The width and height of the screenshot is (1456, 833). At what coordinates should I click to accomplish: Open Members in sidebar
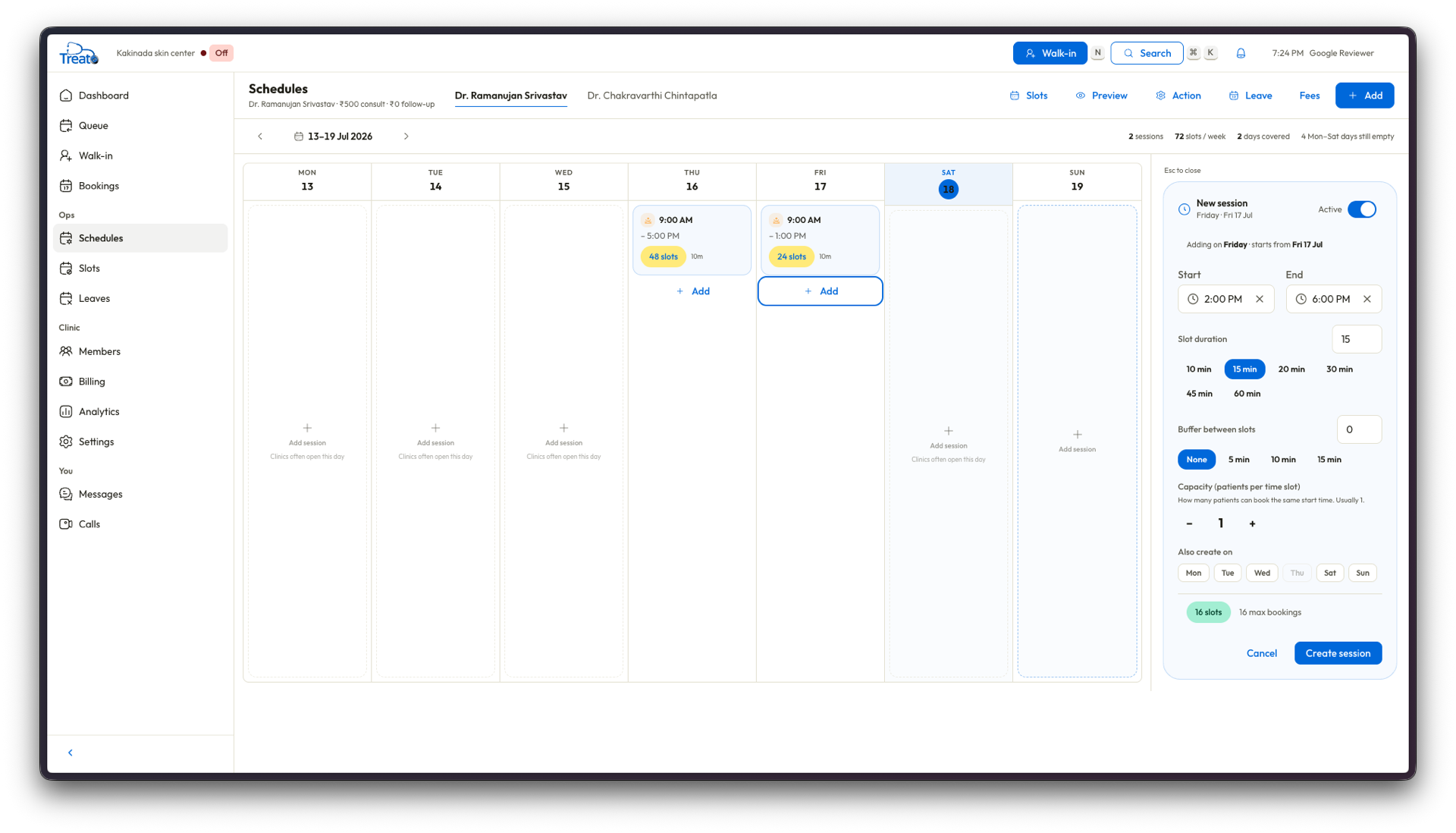140,351
